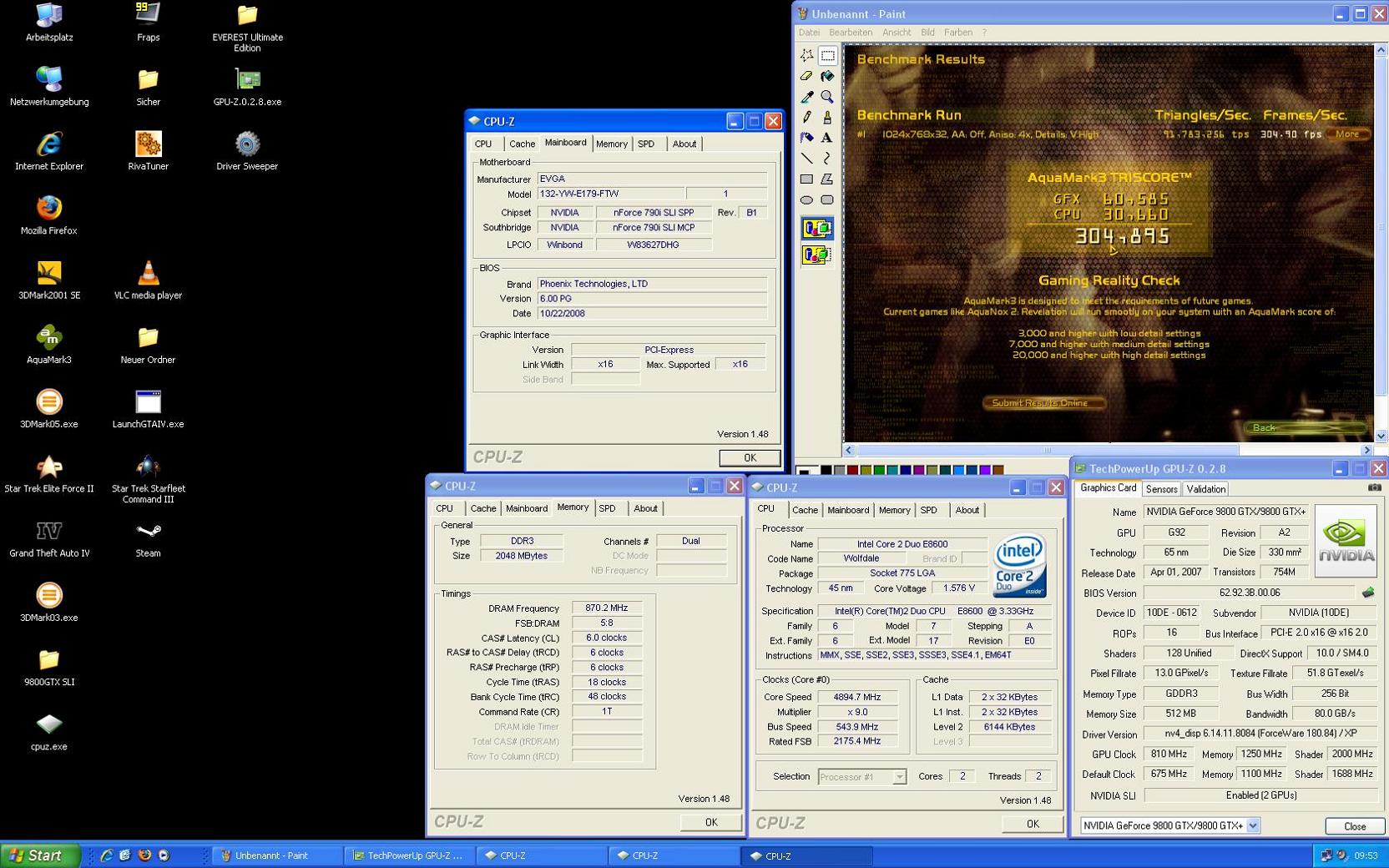This screenshot has width=1389, height=868.
Task: Choose the Polygon tool in Paint
Action: [827, 179]
